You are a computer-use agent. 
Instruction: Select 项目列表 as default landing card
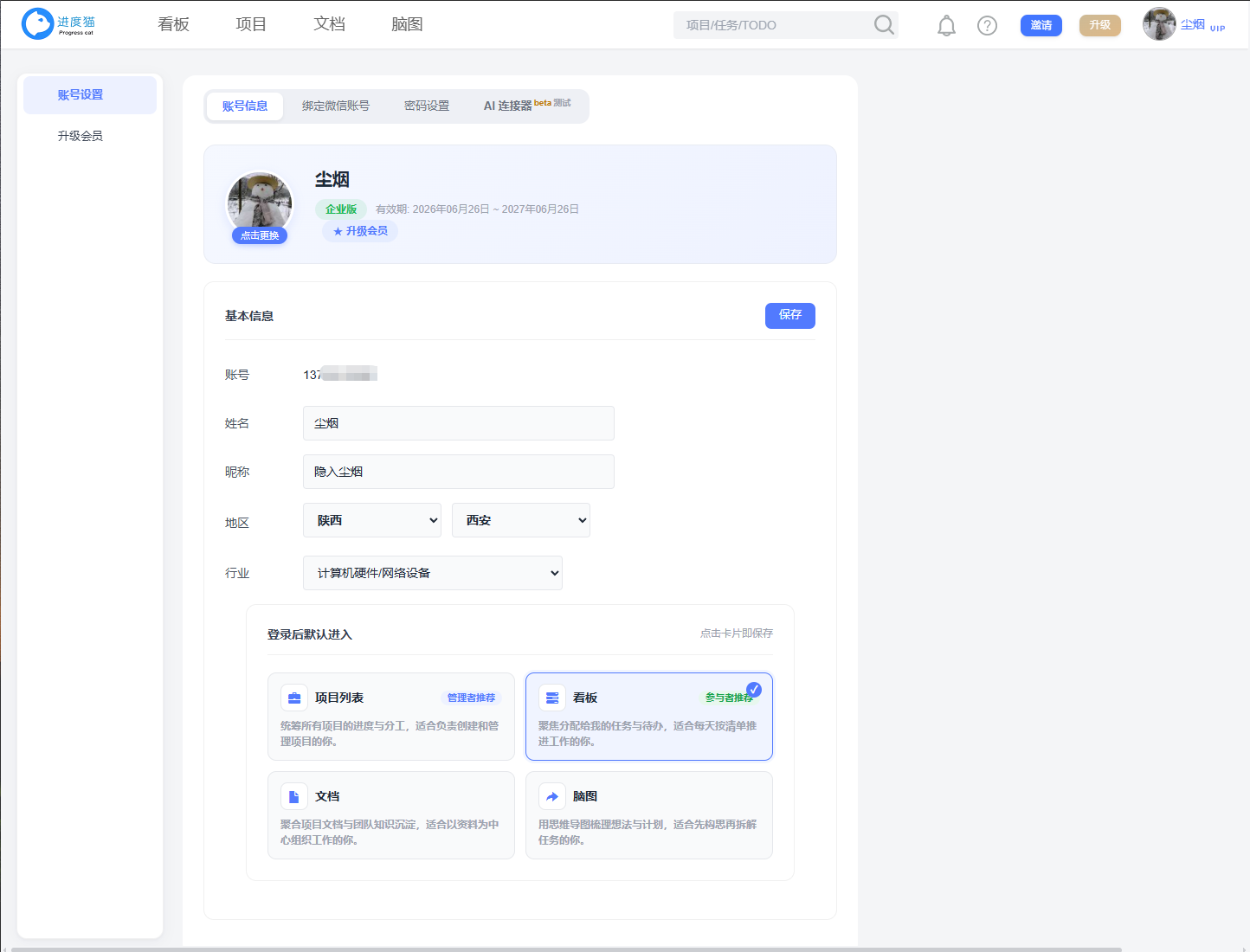(x=391, y=717)
